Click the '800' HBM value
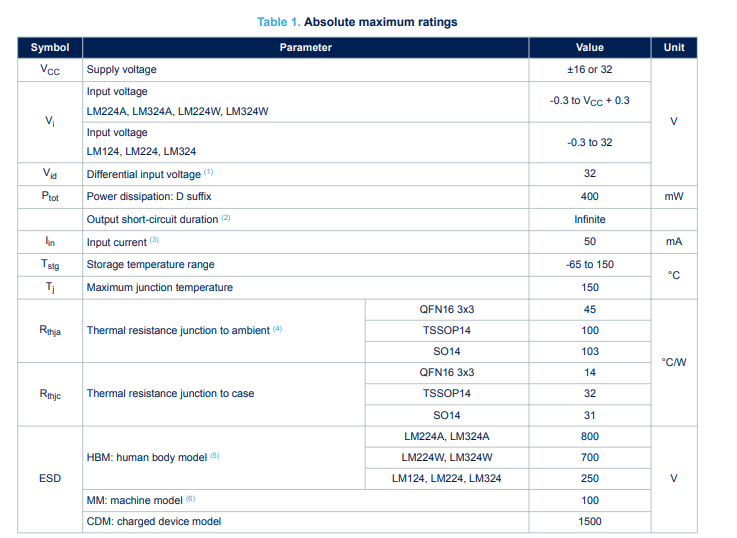This screenshot has height=538, width=737. point(590,437)
